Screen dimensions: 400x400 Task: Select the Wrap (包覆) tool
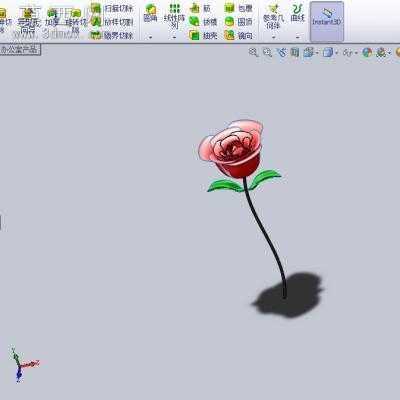tap(238, 8)
